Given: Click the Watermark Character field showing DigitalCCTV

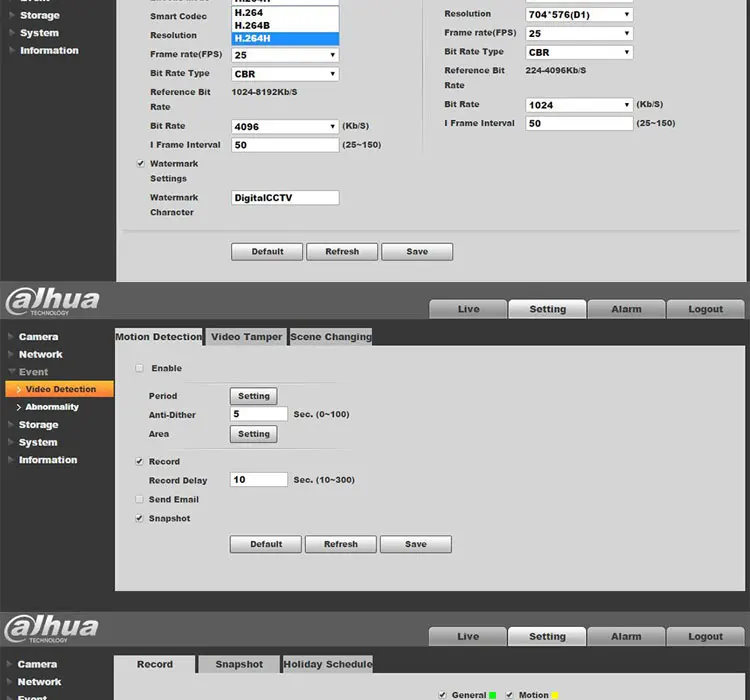Looking at the screenshot, I should pos(285,198).
